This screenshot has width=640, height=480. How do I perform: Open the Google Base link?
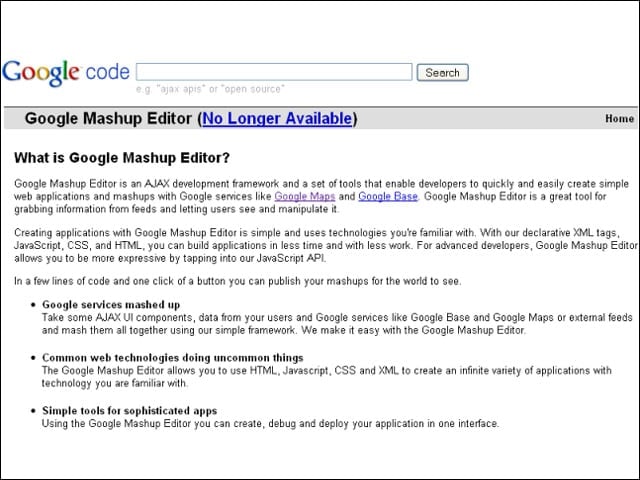click(388, 196)
